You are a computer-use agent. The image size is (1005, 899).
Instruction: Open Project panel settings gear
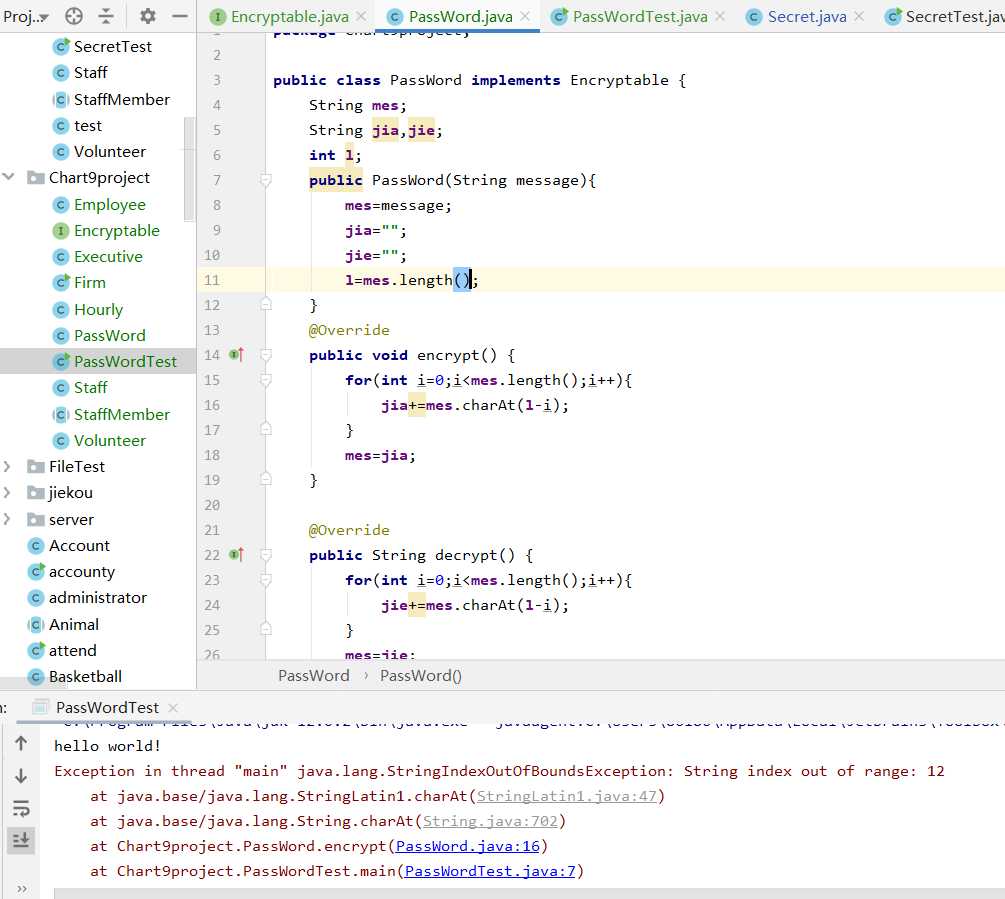tap(147, 15)
